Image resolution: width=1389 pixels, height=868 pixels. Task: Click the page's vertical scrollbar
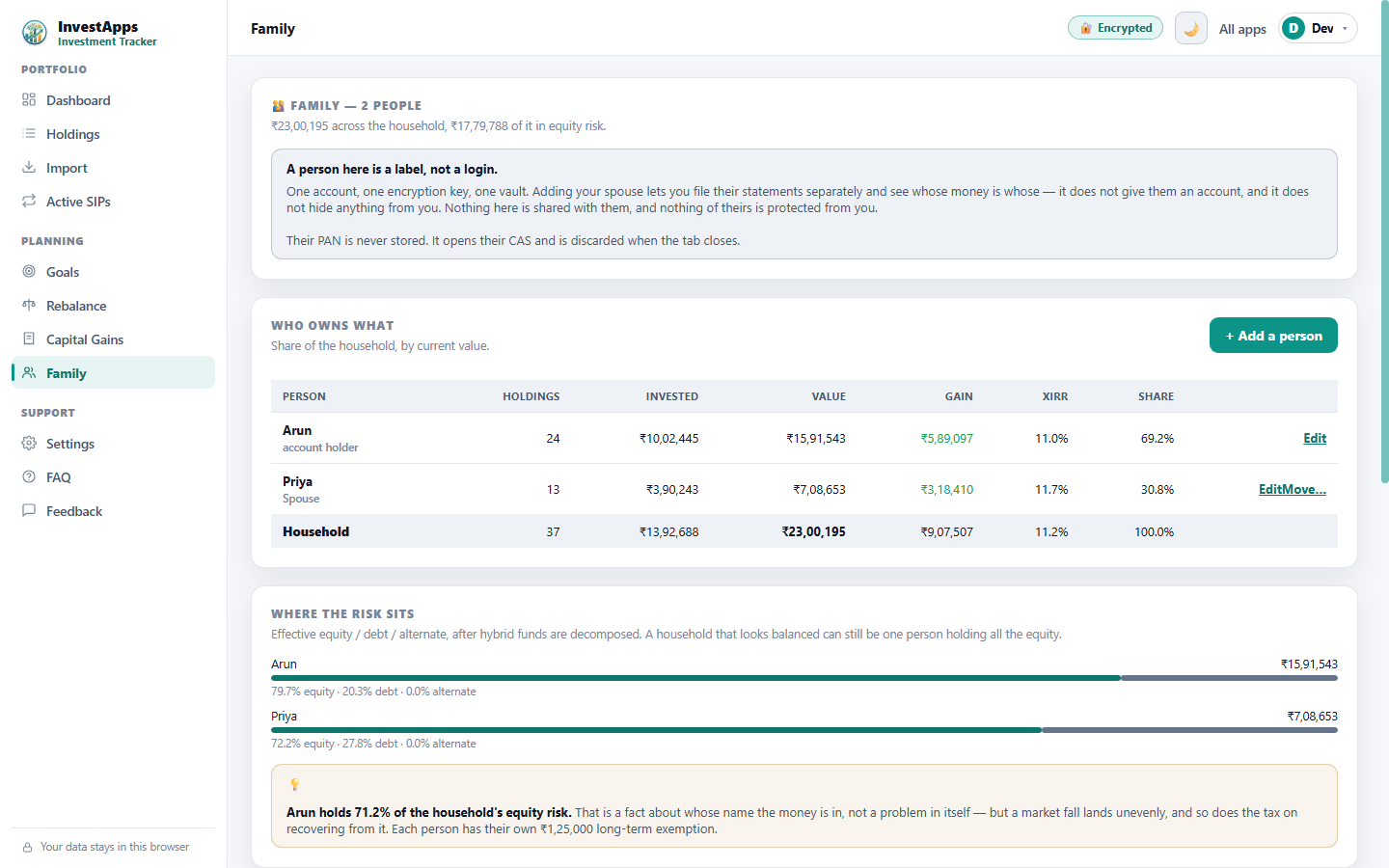click(x=1385, y=241)
